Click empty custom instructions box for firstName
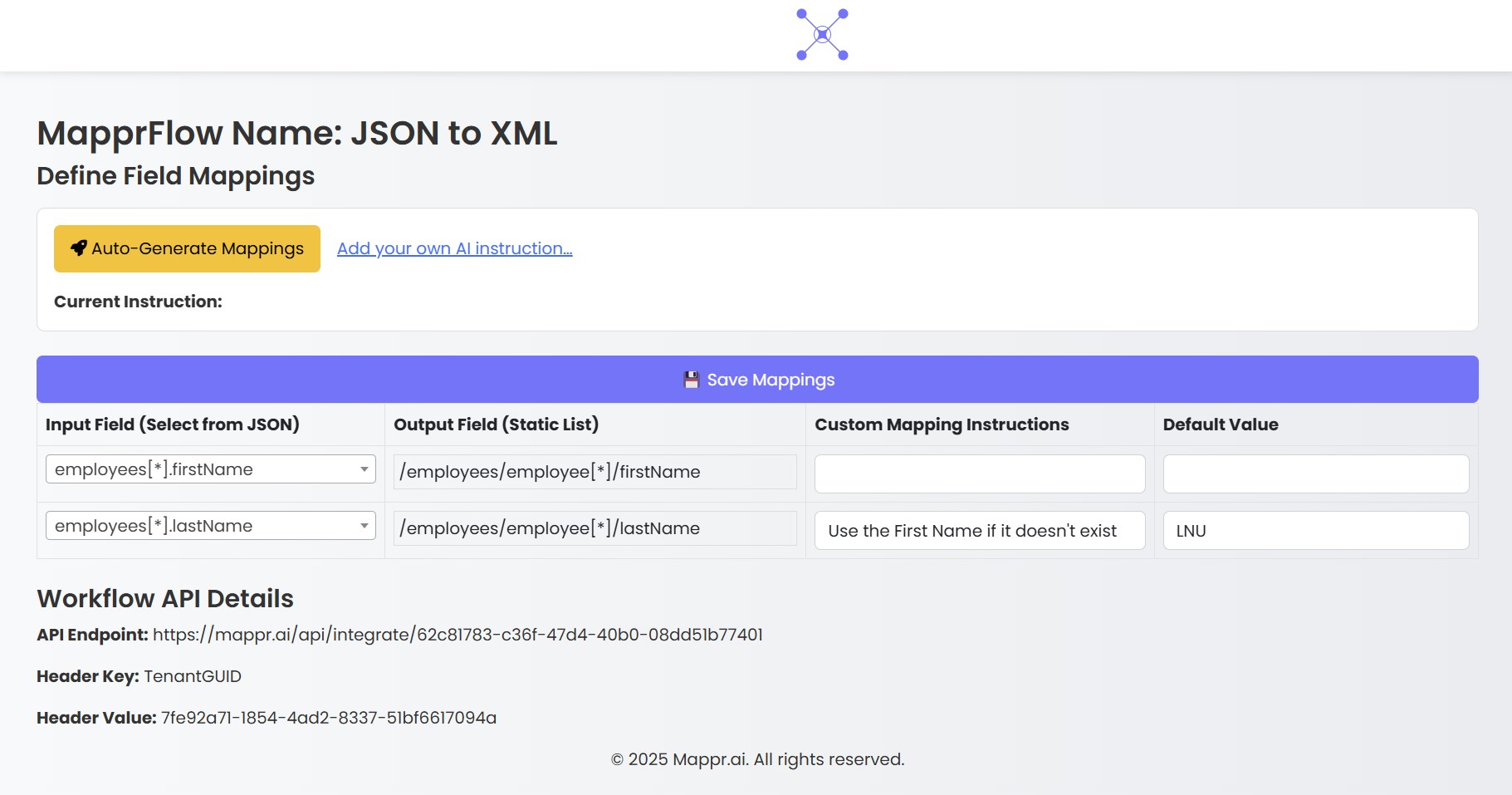 coord(980,474)
